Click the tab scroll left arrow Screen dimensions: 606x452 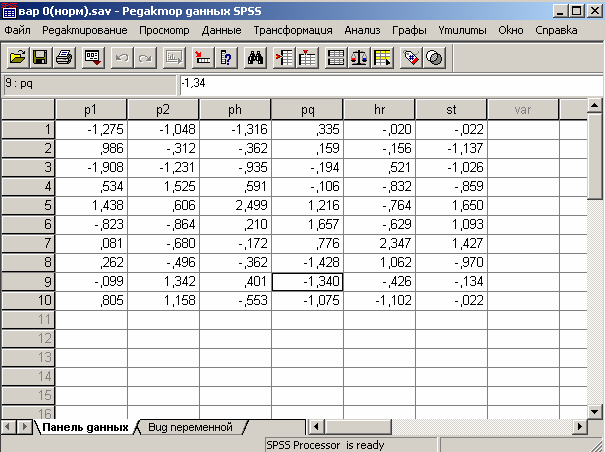[x=8, y=427]
